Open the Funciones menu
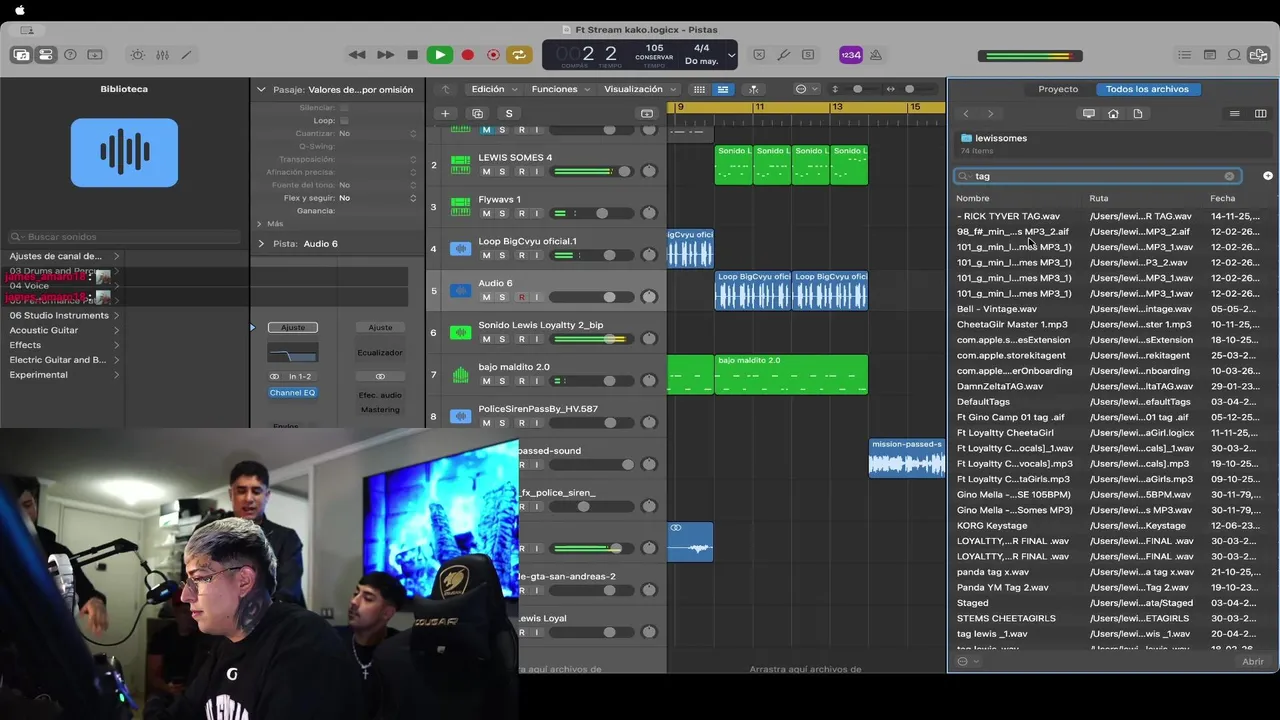This screenshot has height=720, width=1280. (559, 89)
